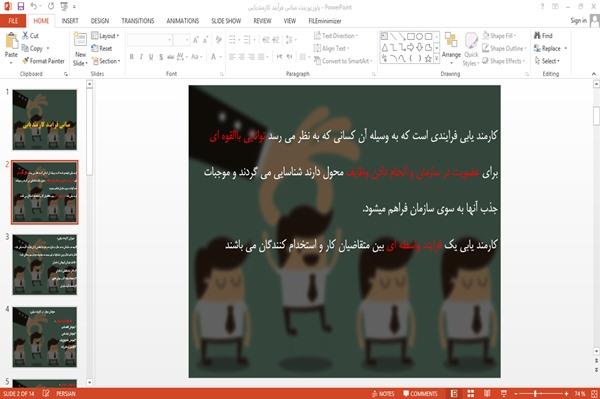This screenshot has width=600, height=399.
Task: Click the Arrange icon in Drawing group
Action: (451, 41)
